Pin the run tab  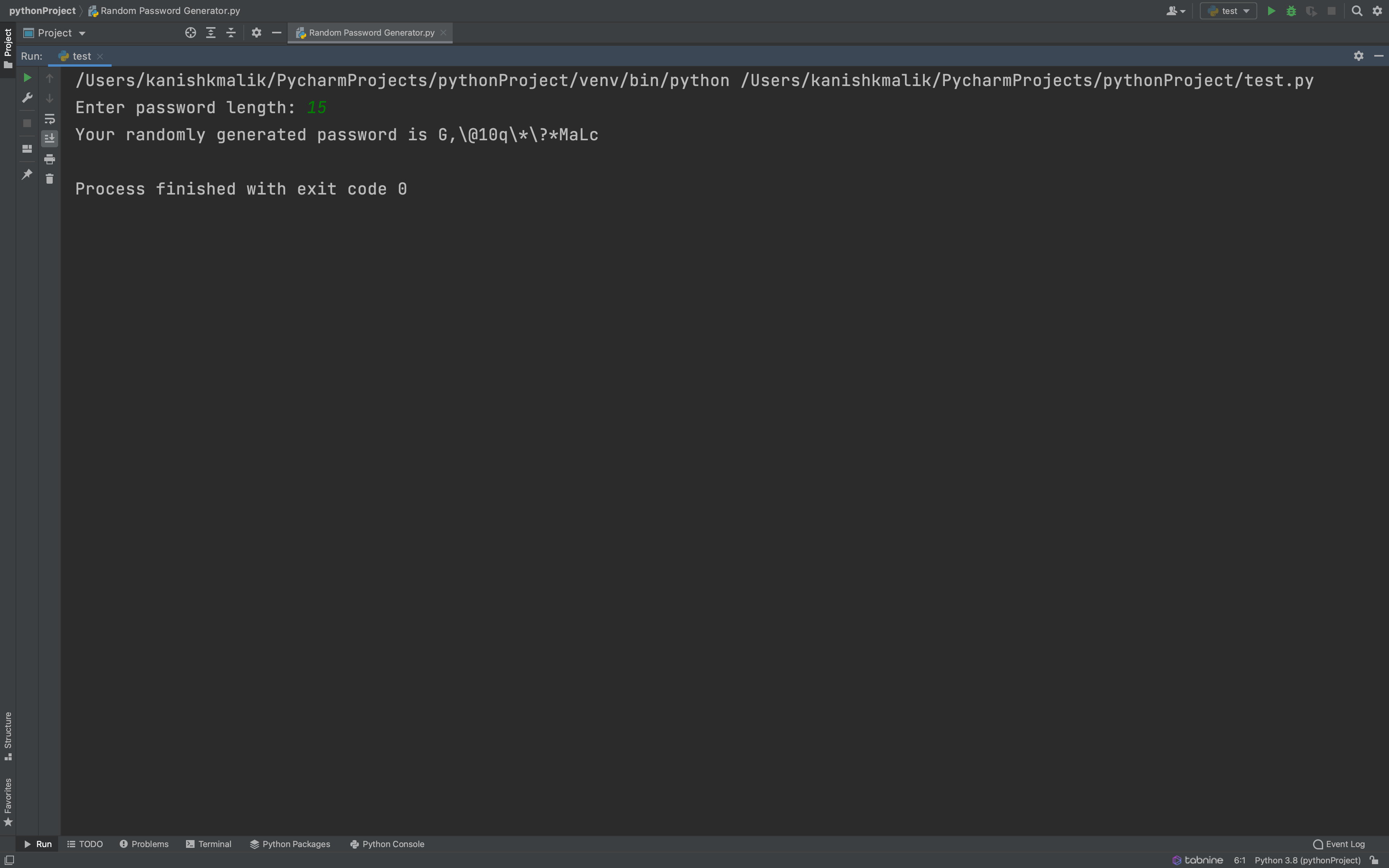coord(27,174)
